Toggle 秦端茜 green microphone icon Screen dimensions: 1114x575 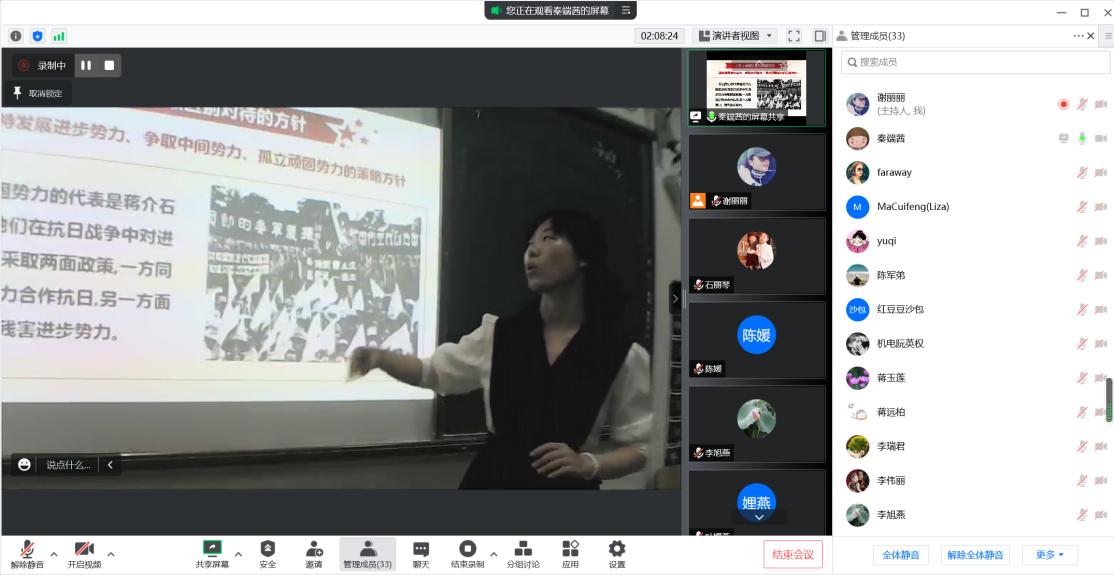tap(1082, 139)
